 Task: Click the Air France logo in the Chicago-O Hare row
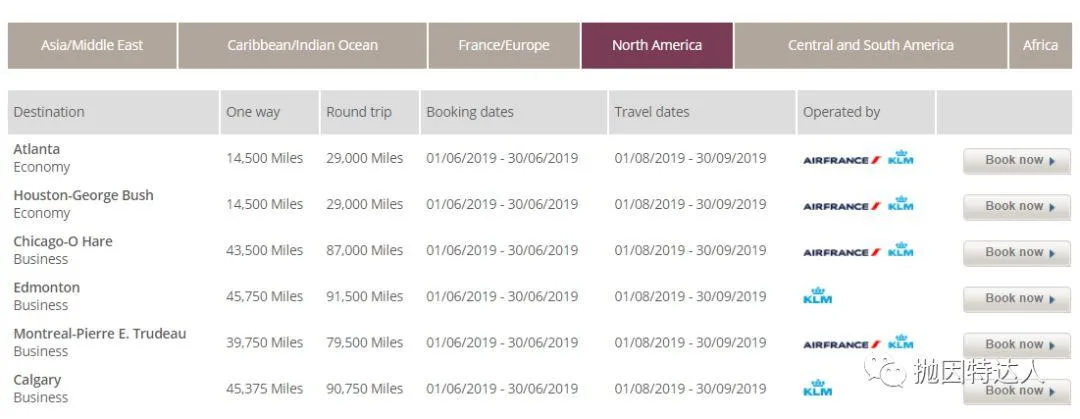[841, 252]
